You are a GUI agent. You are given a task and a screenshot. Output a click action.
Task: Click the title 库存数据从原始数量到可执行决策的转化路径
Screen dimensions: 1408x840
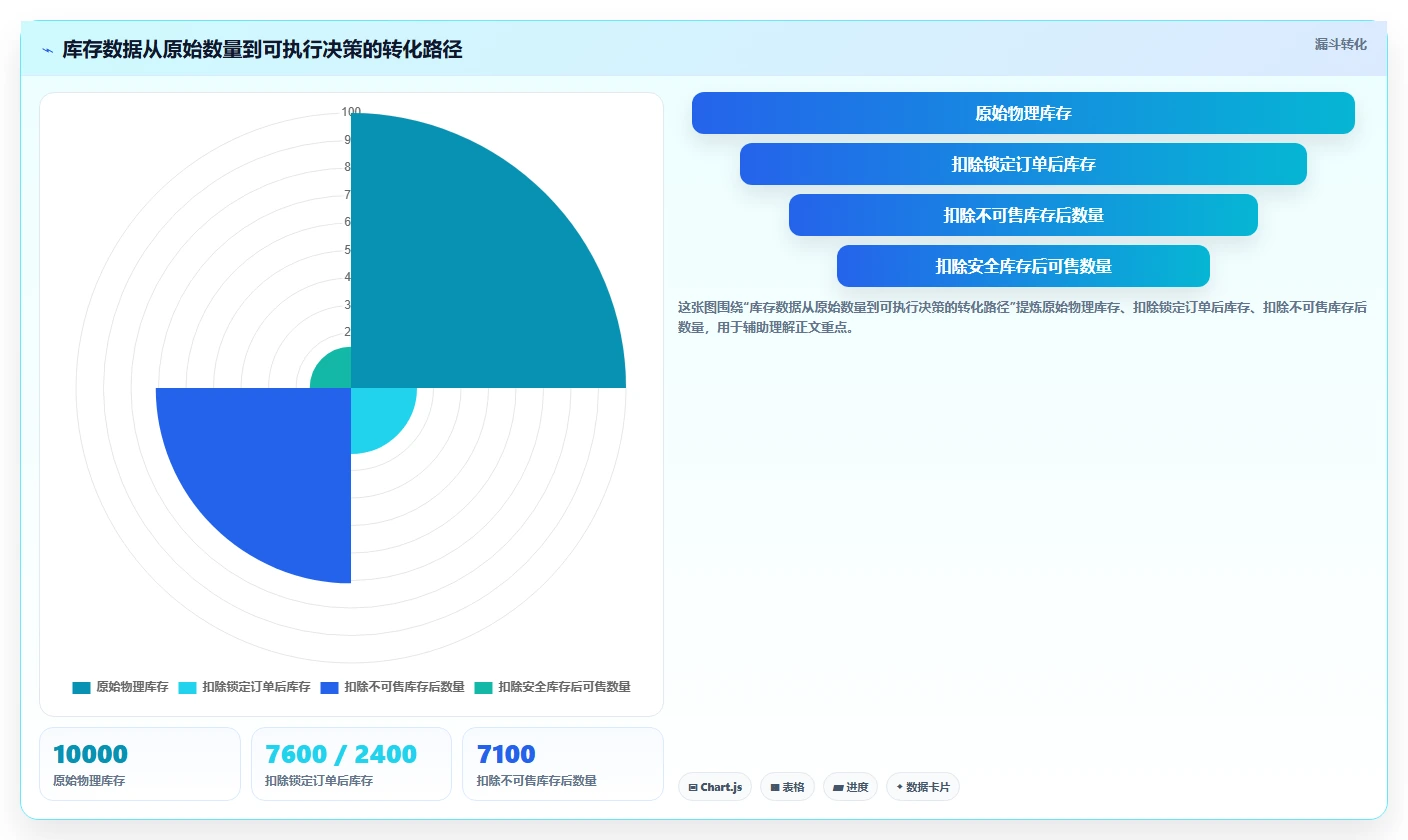262,50
